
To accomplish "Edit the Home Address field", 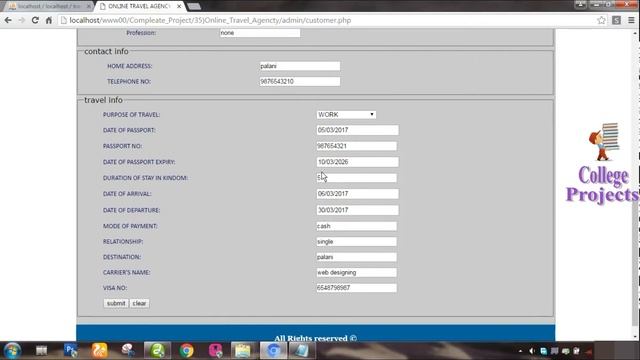I will click(x=300, y=66).
